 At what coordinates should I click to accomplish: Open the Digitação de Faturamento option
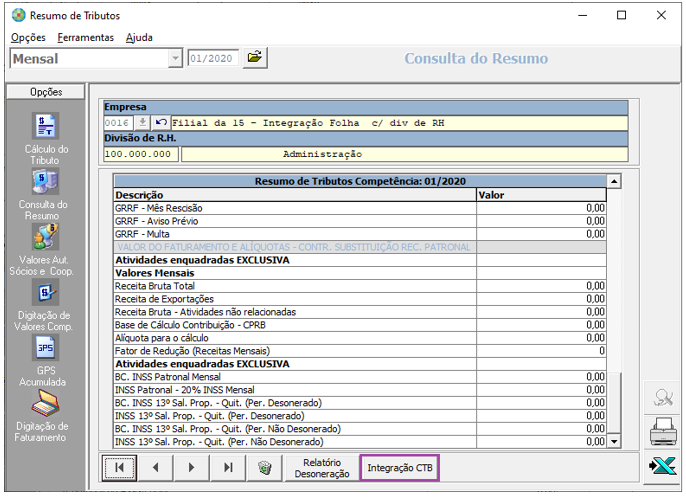46,403
